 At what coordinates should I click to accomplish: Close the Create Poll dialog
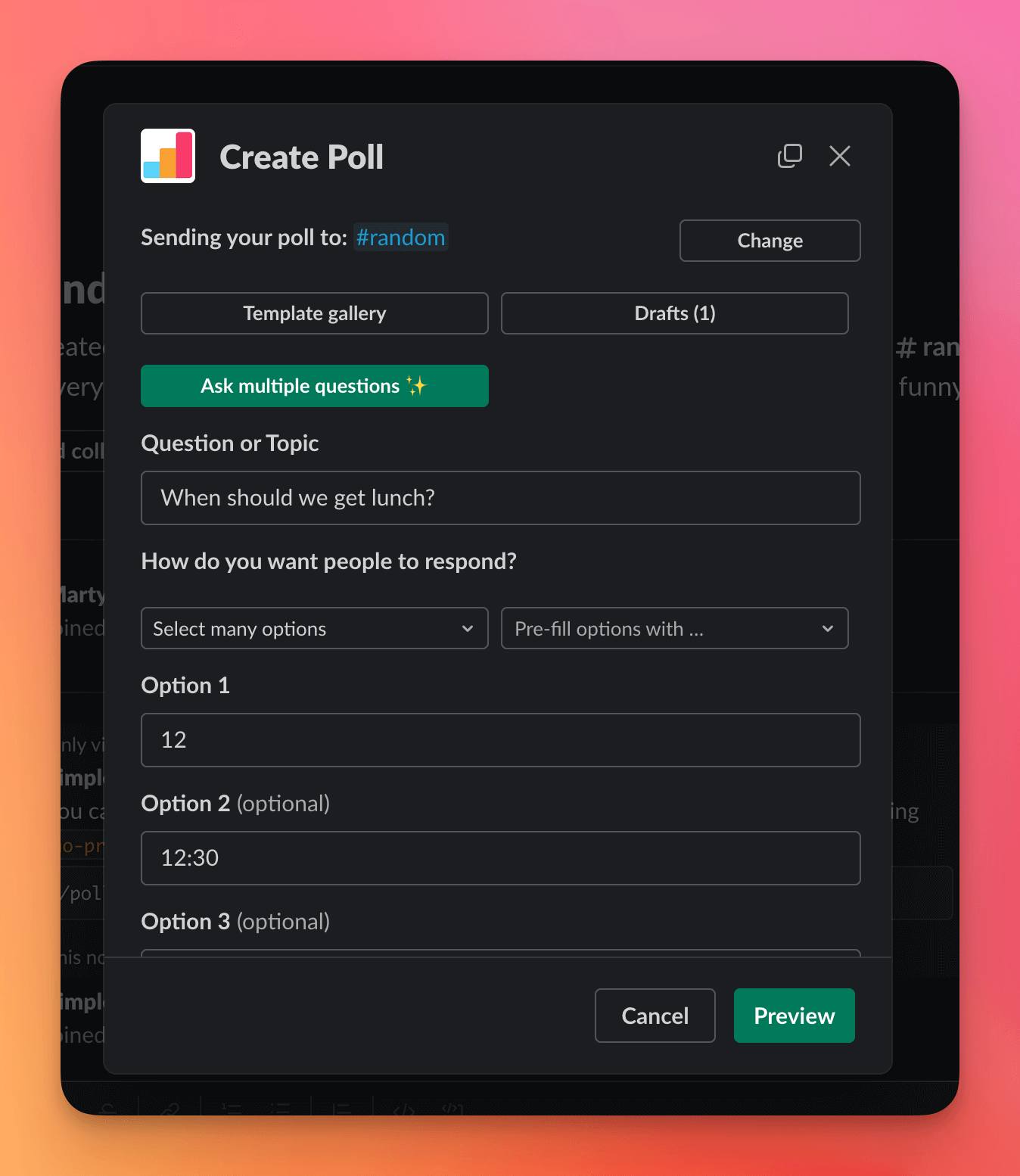(x=840, y=156)
